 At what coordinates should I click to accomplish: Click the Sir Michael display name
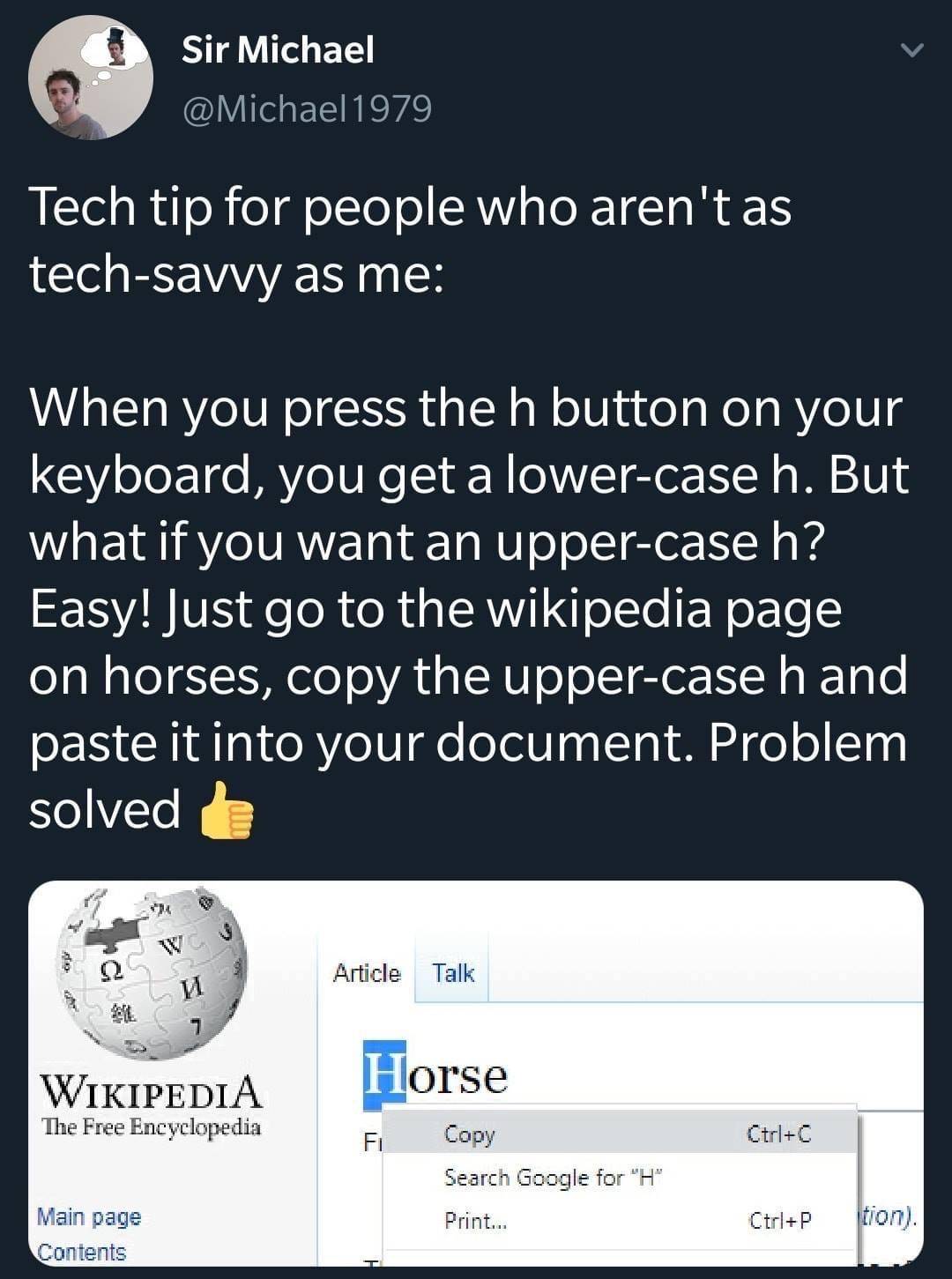click(278, 49)
